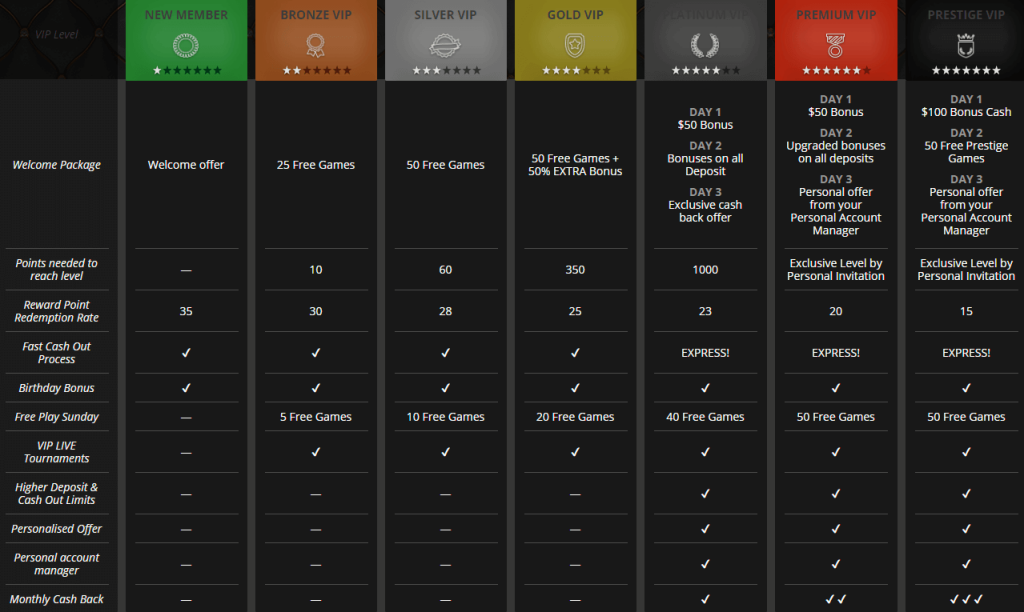The width and height of the screenshot is (1024, 612).
Task: Click the Gold VIP Fast Cash Out checkmark
Action: (x=575, y=353)
